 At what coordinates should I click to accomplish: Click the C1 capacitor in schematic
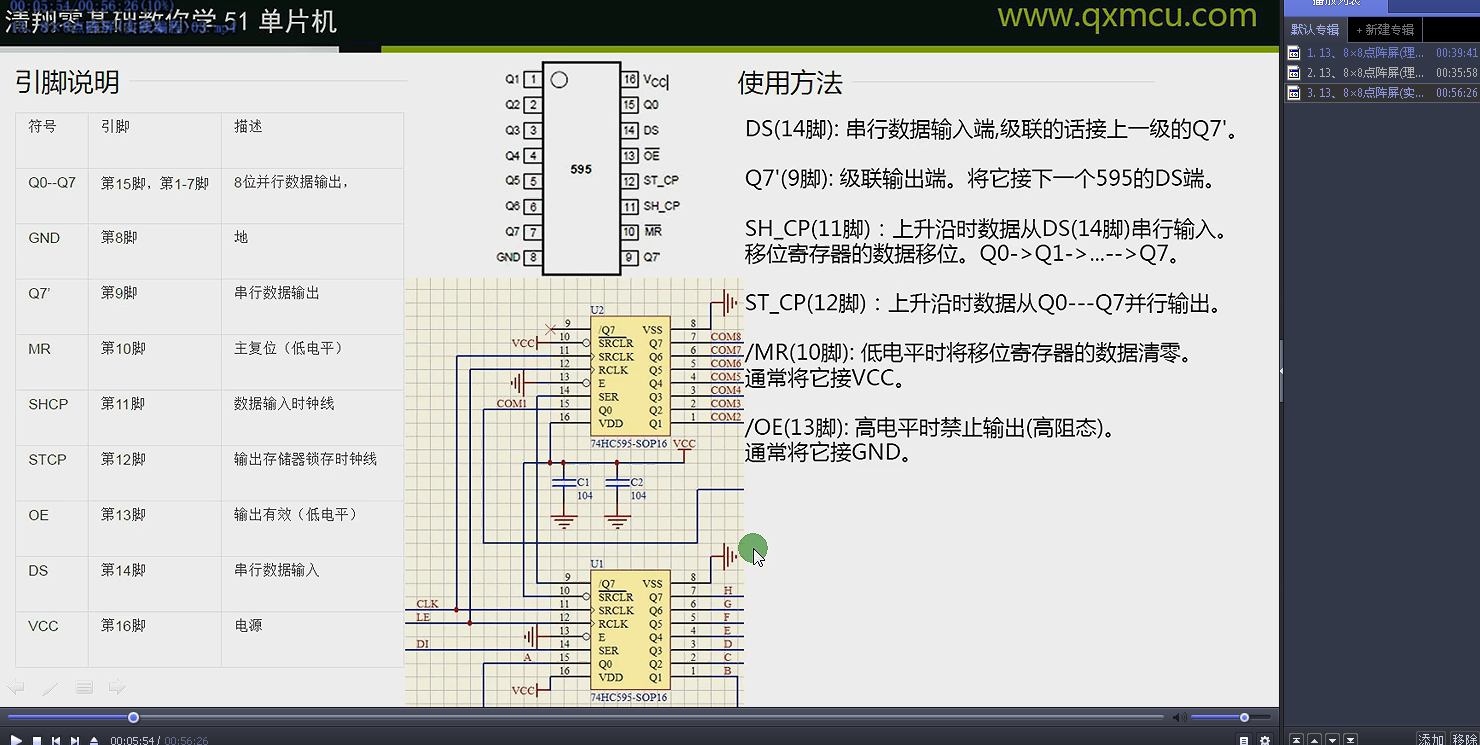pos(565,483)
